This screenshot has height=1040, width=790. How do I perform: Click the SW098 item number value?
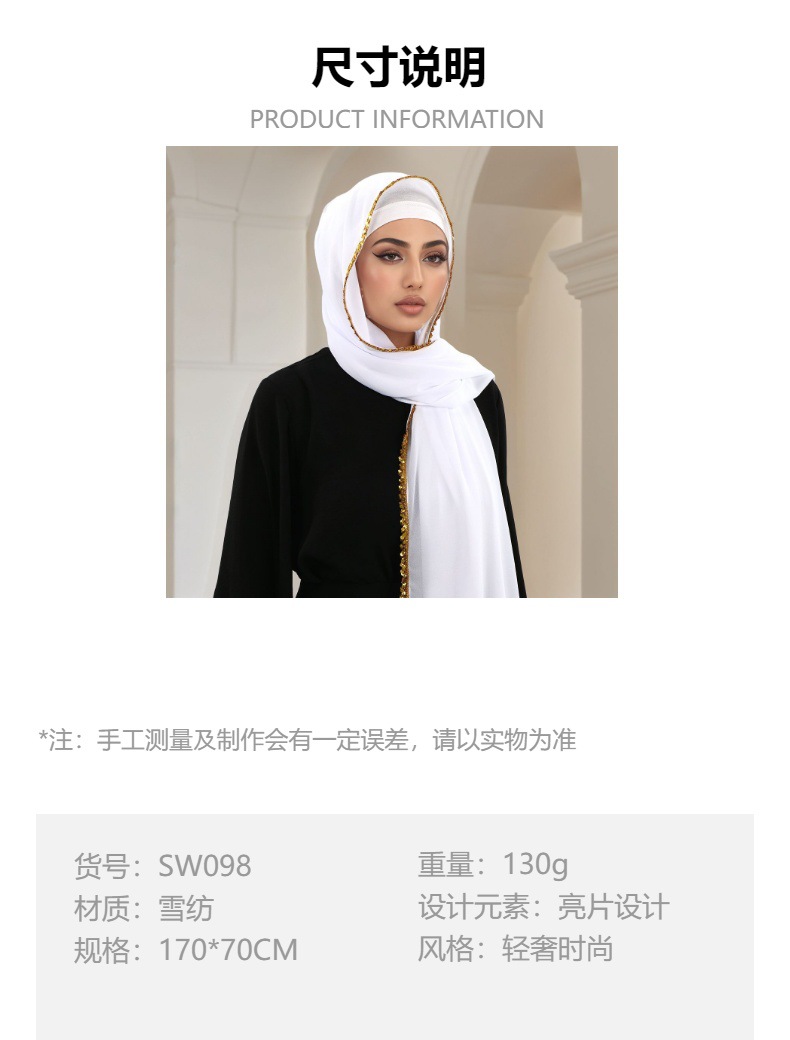205,866
